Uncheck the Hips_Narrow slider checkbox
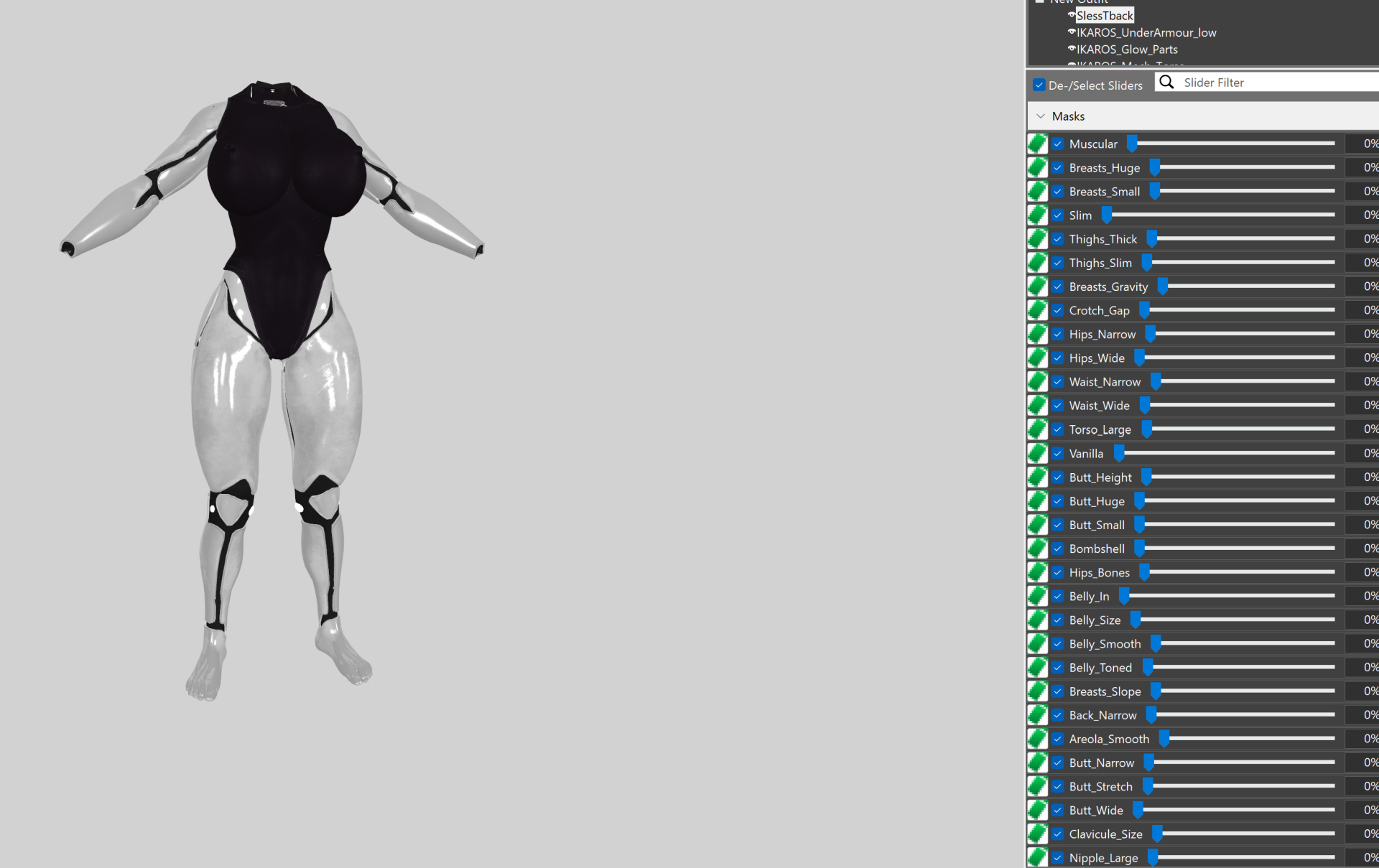This screenshot has width=1379, height=868. (x=1058, y=334)
